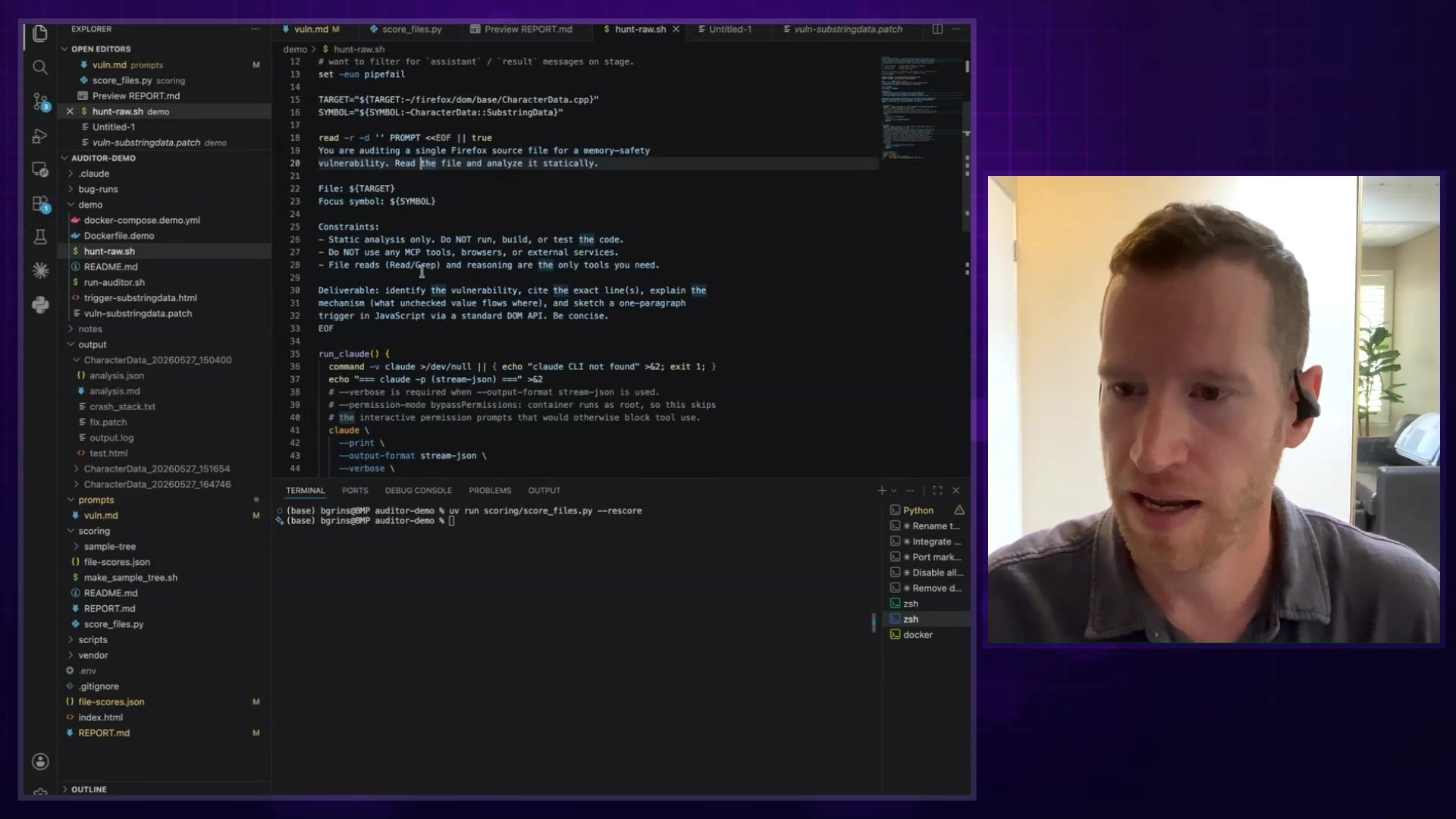Open the Output panel tab
This screenshot has height=819, width=1456.
[x=544, y=491]
